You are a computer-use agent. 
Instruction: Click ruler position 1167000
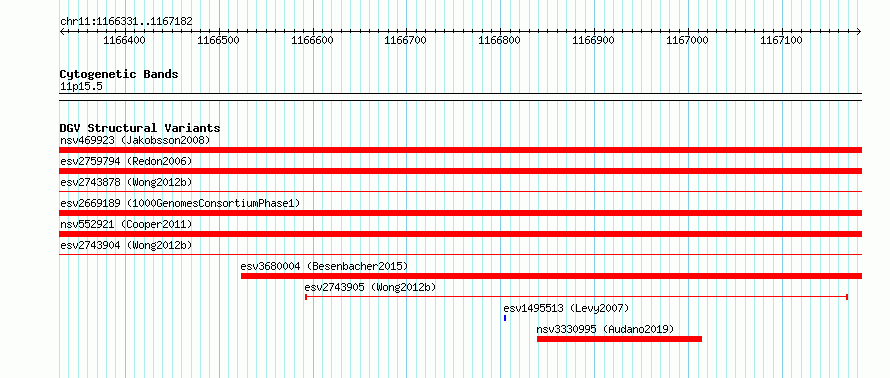[x=688, y=40]
